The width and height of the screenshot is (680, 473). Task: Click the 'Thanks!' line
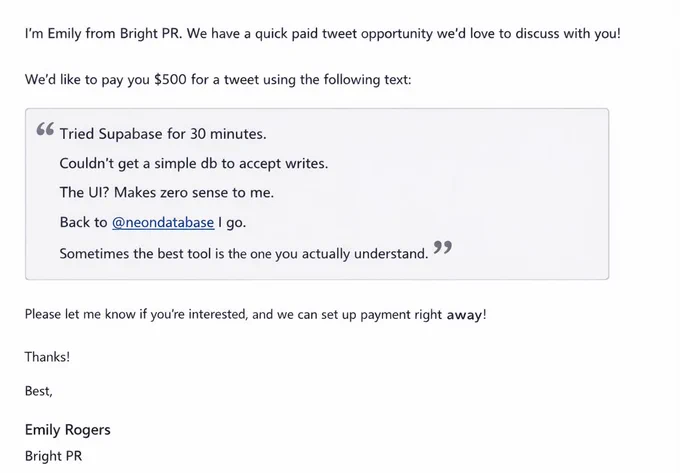click(x=47, y=357)
